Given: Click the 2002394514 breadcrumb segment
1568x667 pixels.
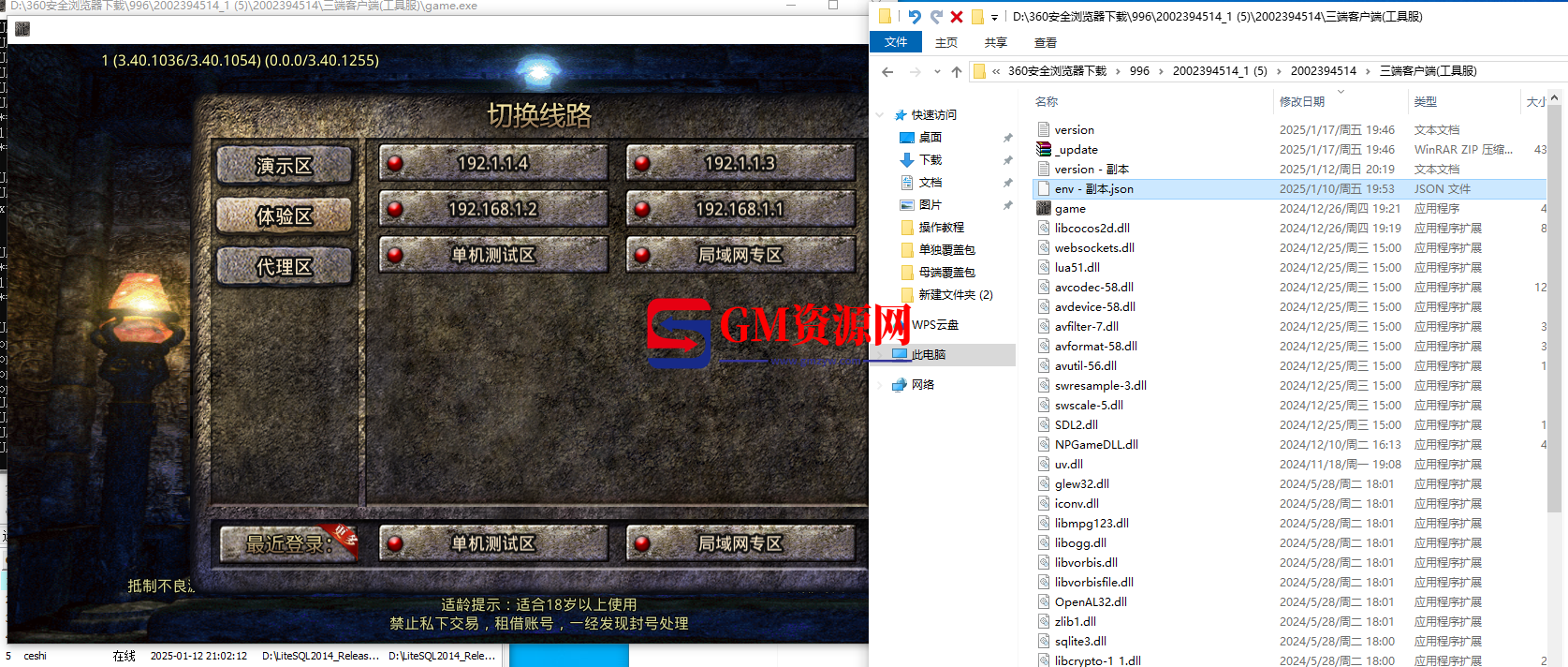Looking at the screenshot, I should click(1323, 71).
